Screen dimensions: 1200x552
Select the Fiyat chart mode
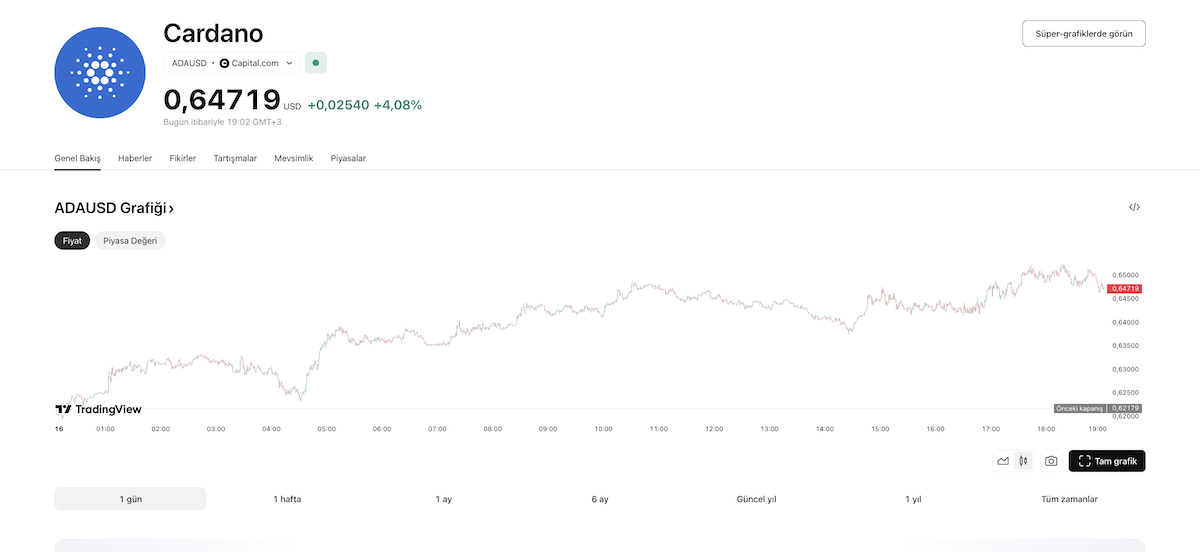[72, 241]
